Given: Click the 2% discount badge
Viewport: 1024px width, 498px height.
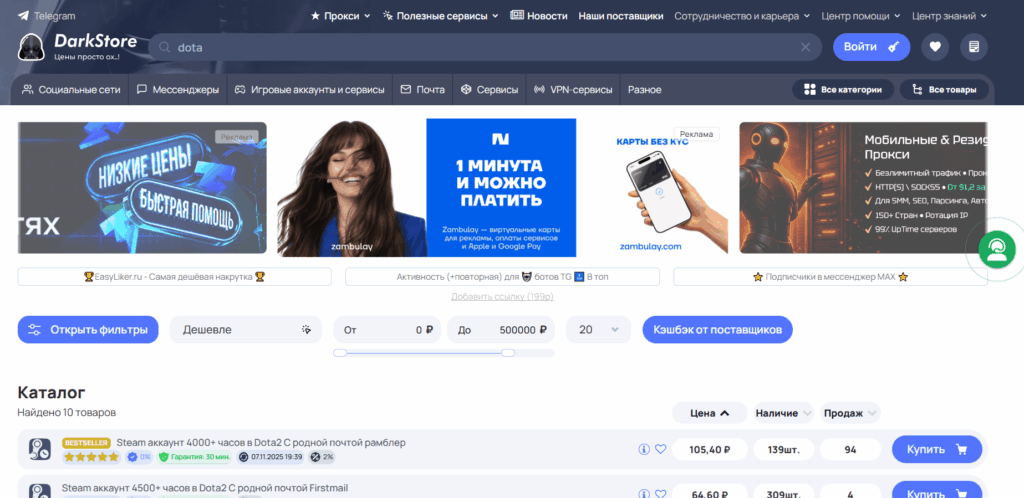Looking at the screenshot, I should [321, 457].
